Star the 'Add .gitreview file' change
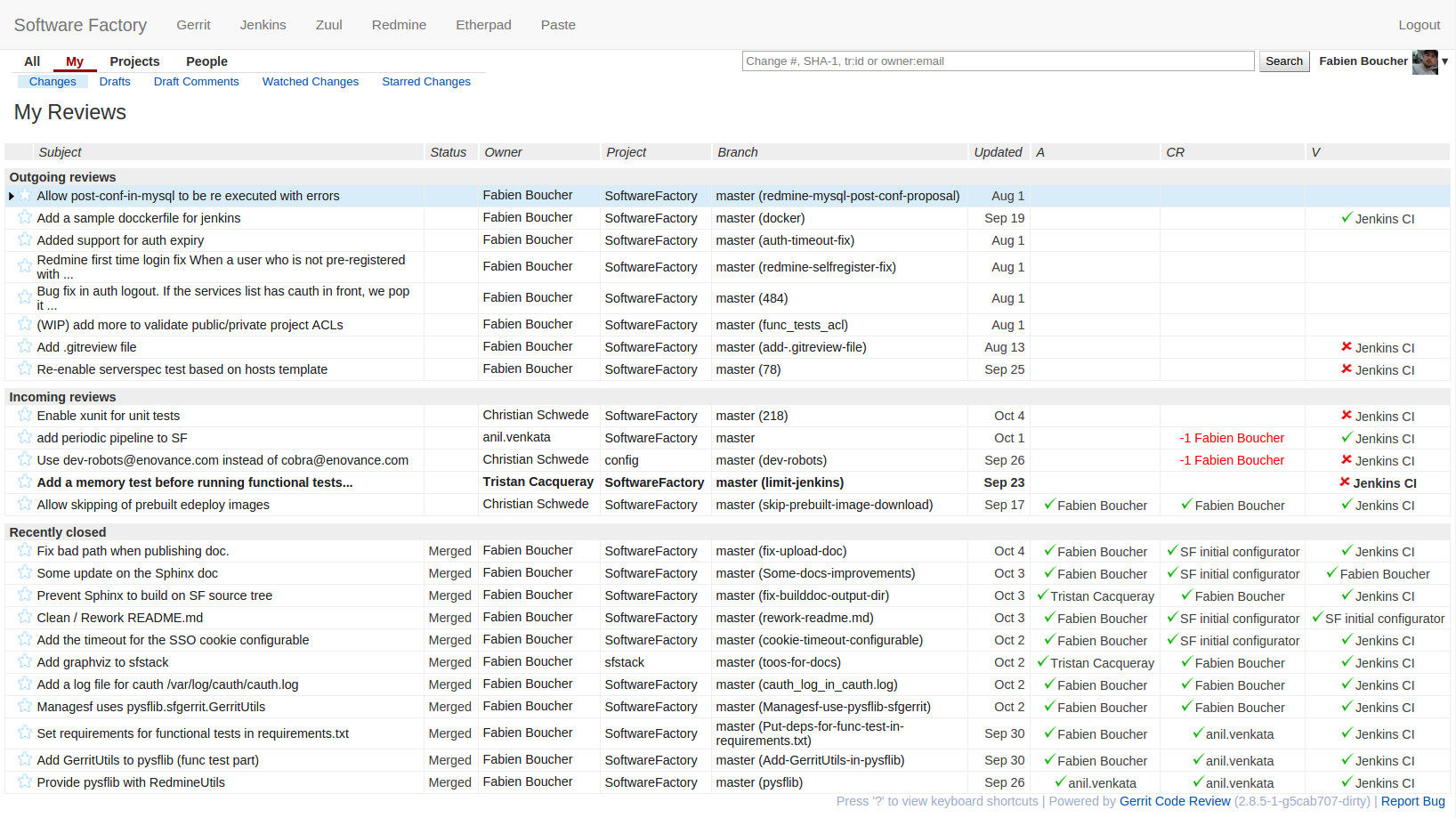 [x=25, y=346]
